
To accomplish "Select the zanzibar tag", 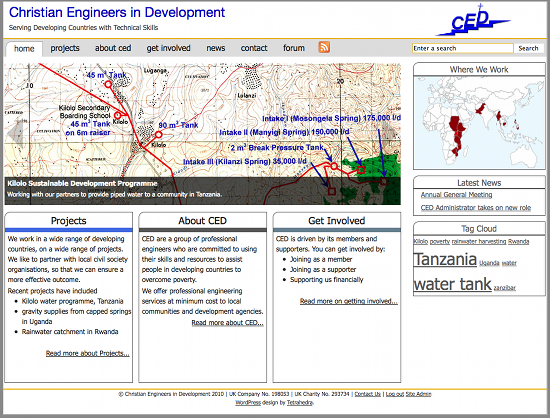I will (x=504, y=288).
